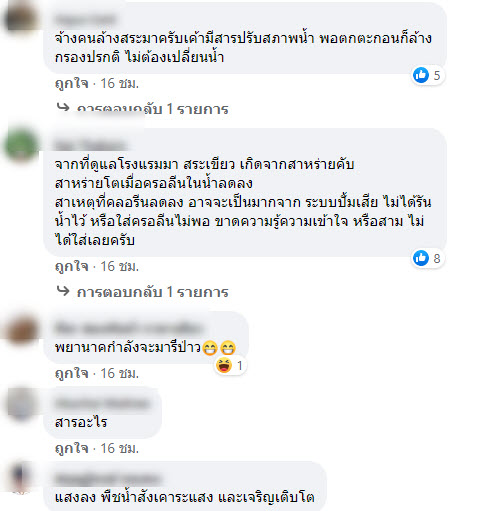
Task: Click the partially hidden reply arrow under the first comment
Action: [x=63, y=107]
